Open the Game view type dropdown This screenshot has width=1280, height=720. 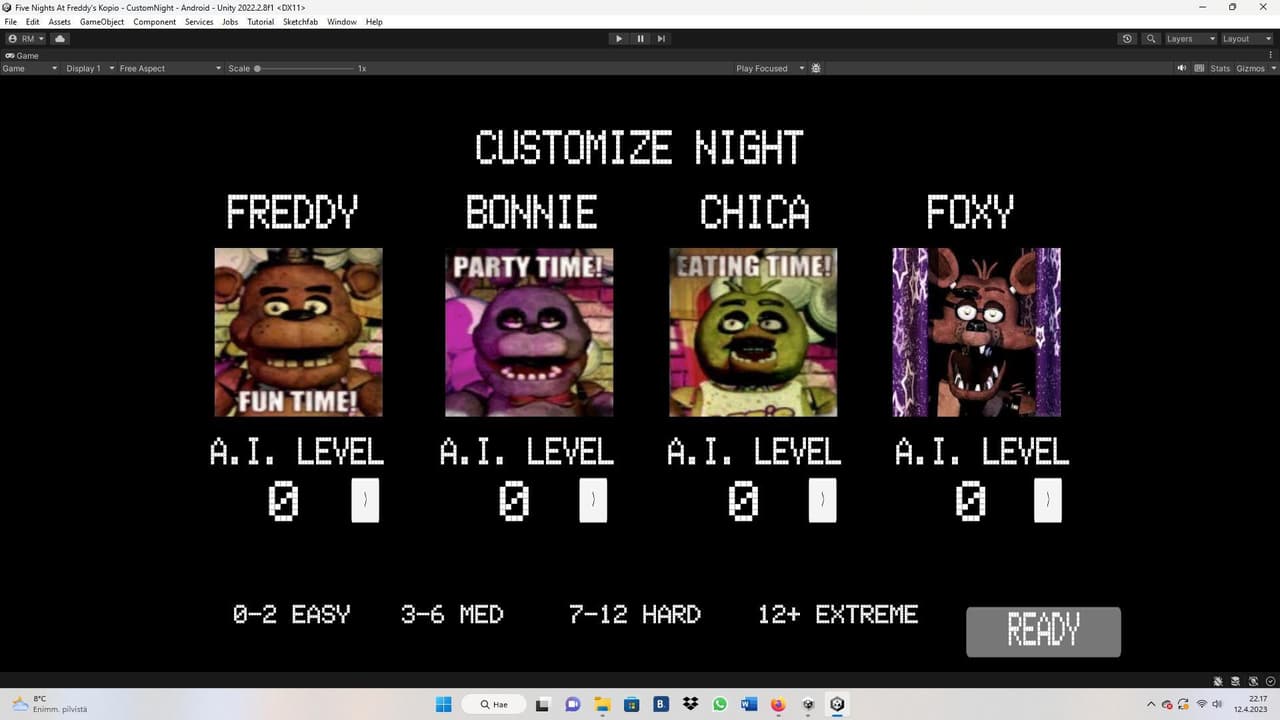[x=30, y=68]
